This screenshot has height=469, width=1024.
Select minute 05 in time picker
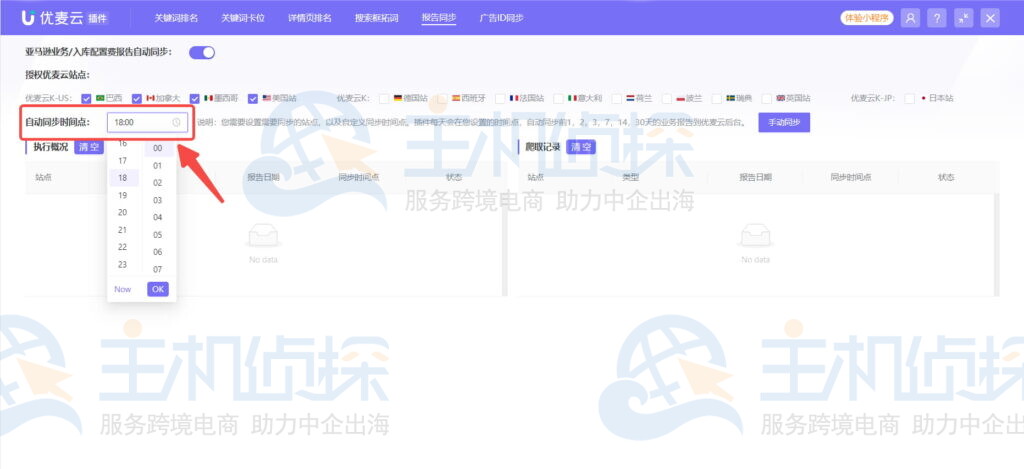158,235
